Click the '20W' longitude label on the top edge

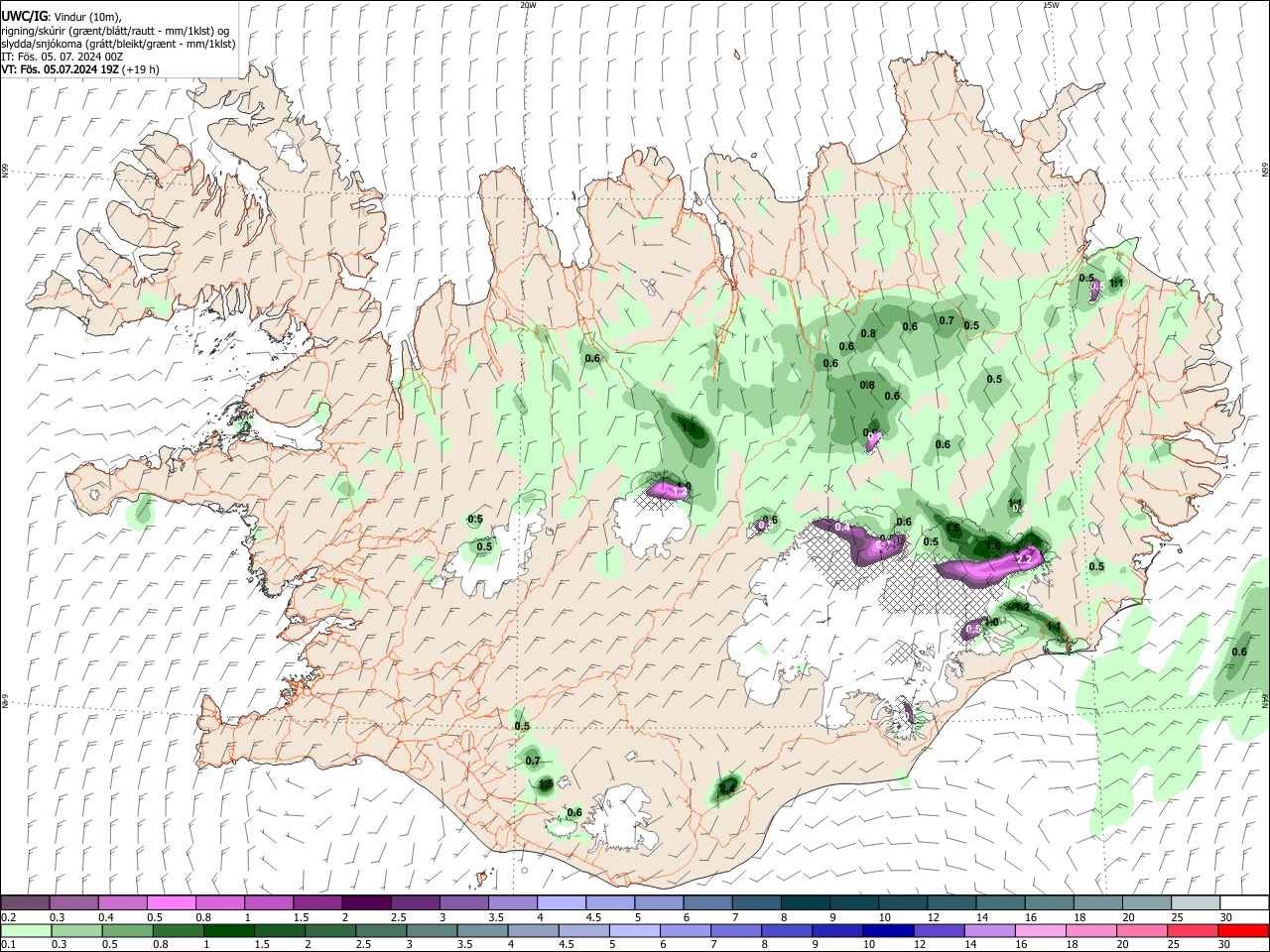(529, 4)
